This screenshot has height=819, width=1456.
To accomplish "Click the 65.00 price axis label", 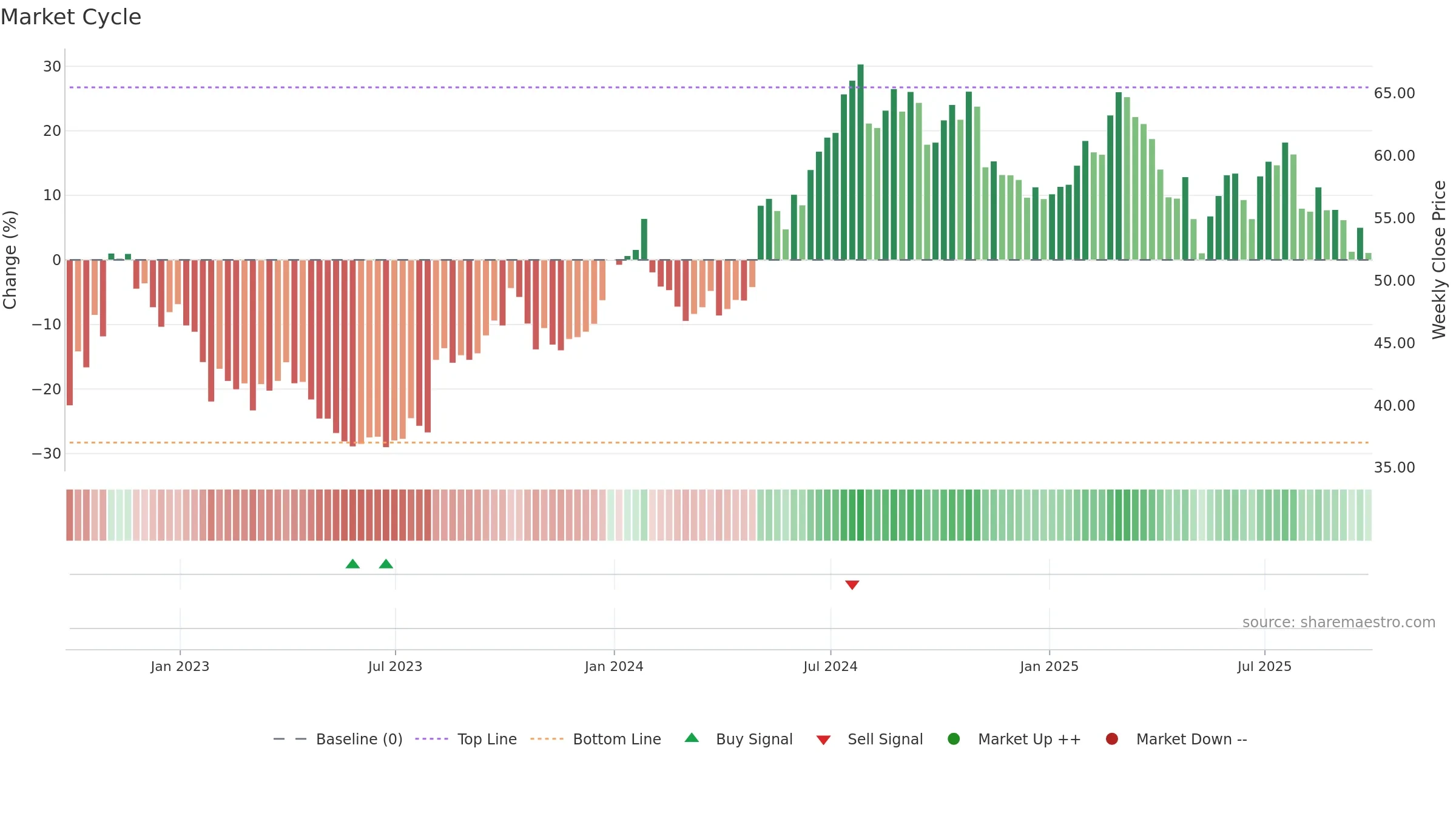I will click(1395, 93).
